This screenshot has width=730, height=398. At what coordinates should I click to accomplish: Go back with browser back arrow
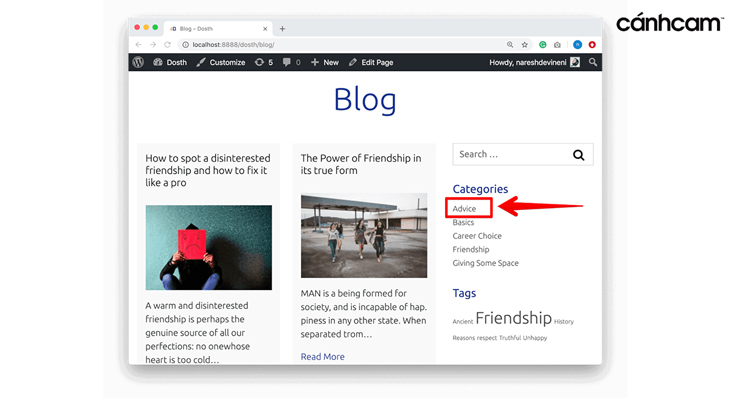pos(138,45)
